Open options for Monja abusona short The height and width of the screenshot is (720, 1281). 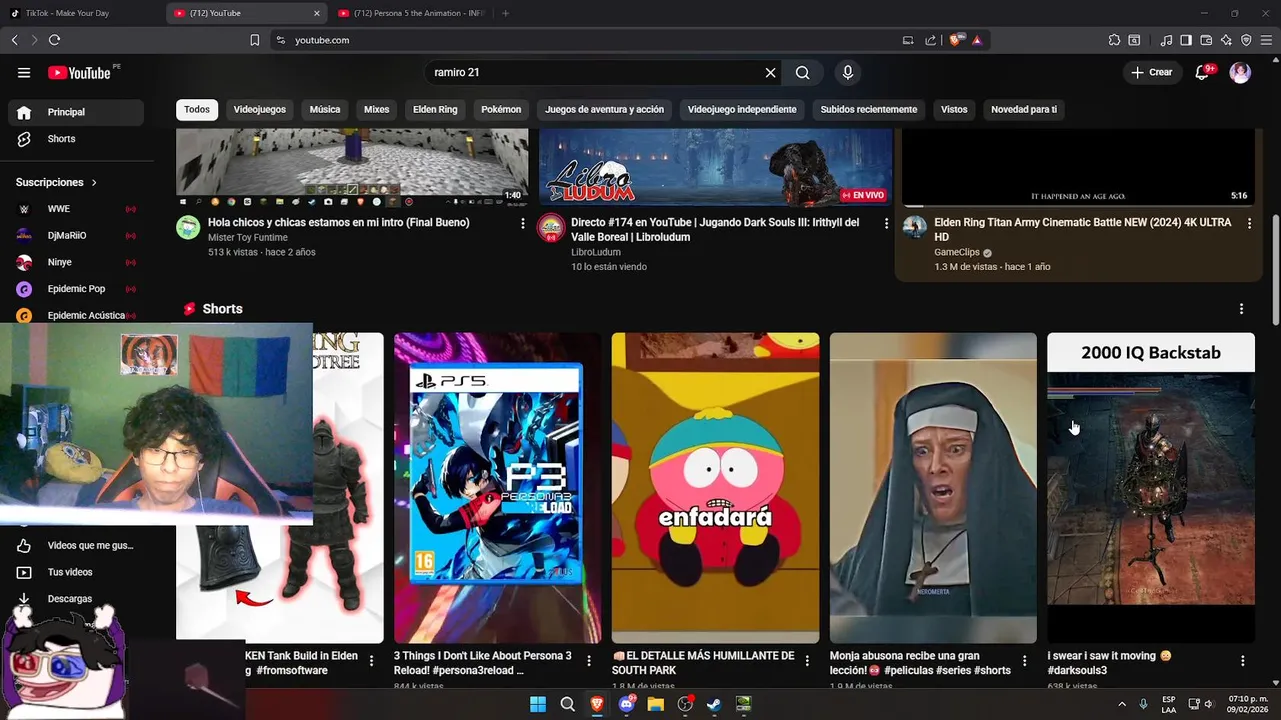1024,661
